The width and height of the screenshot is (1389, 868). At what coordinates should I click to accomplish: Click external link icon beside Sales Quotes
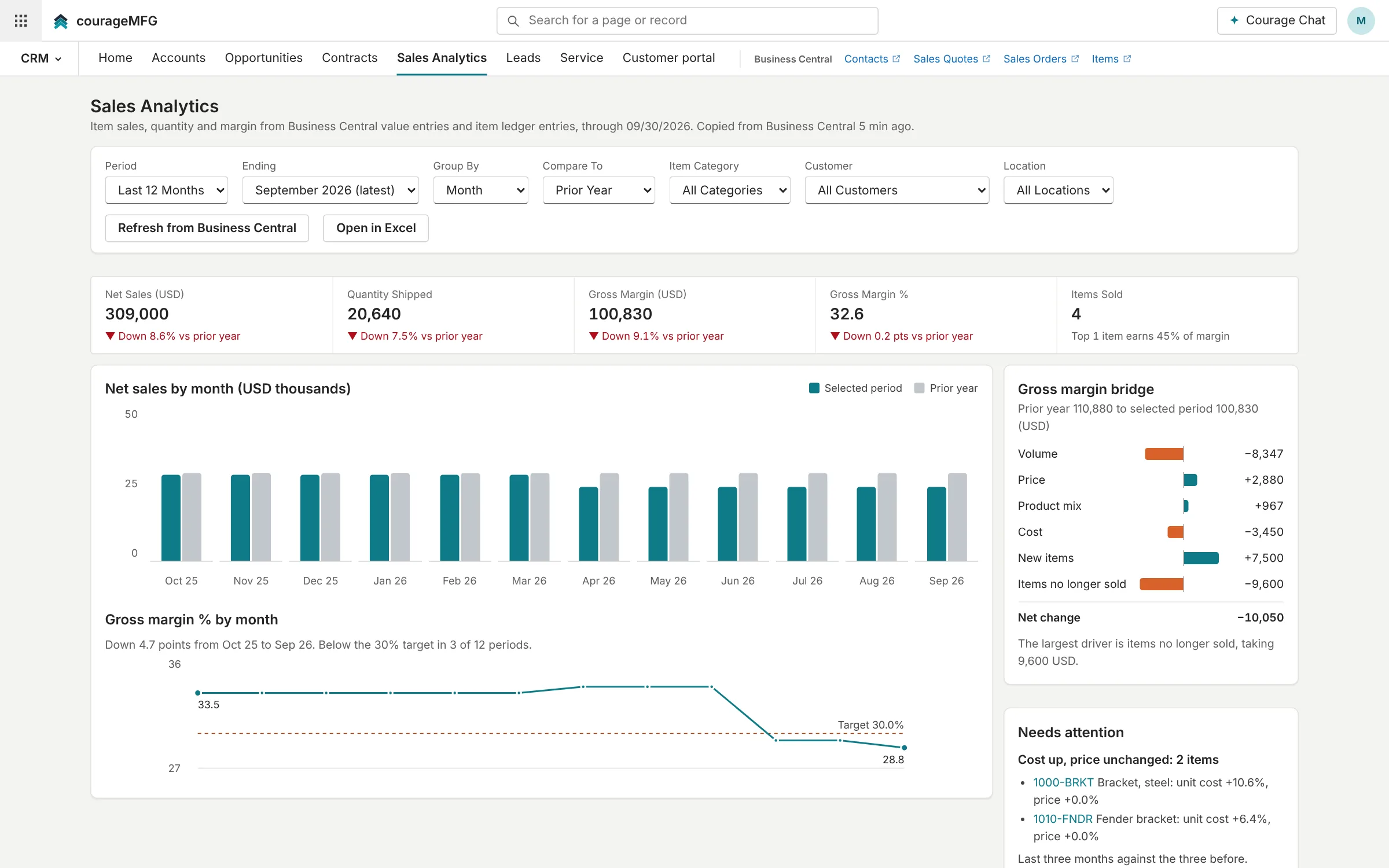987,58
